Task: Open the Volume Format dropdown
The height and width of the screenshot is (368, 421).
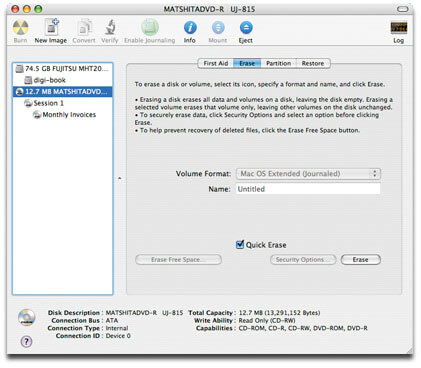Action: click(308, 174)
